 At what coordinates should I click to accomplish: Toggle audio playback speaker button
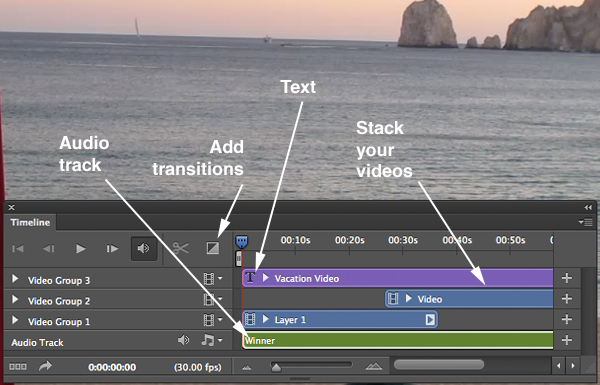[144, 249]
